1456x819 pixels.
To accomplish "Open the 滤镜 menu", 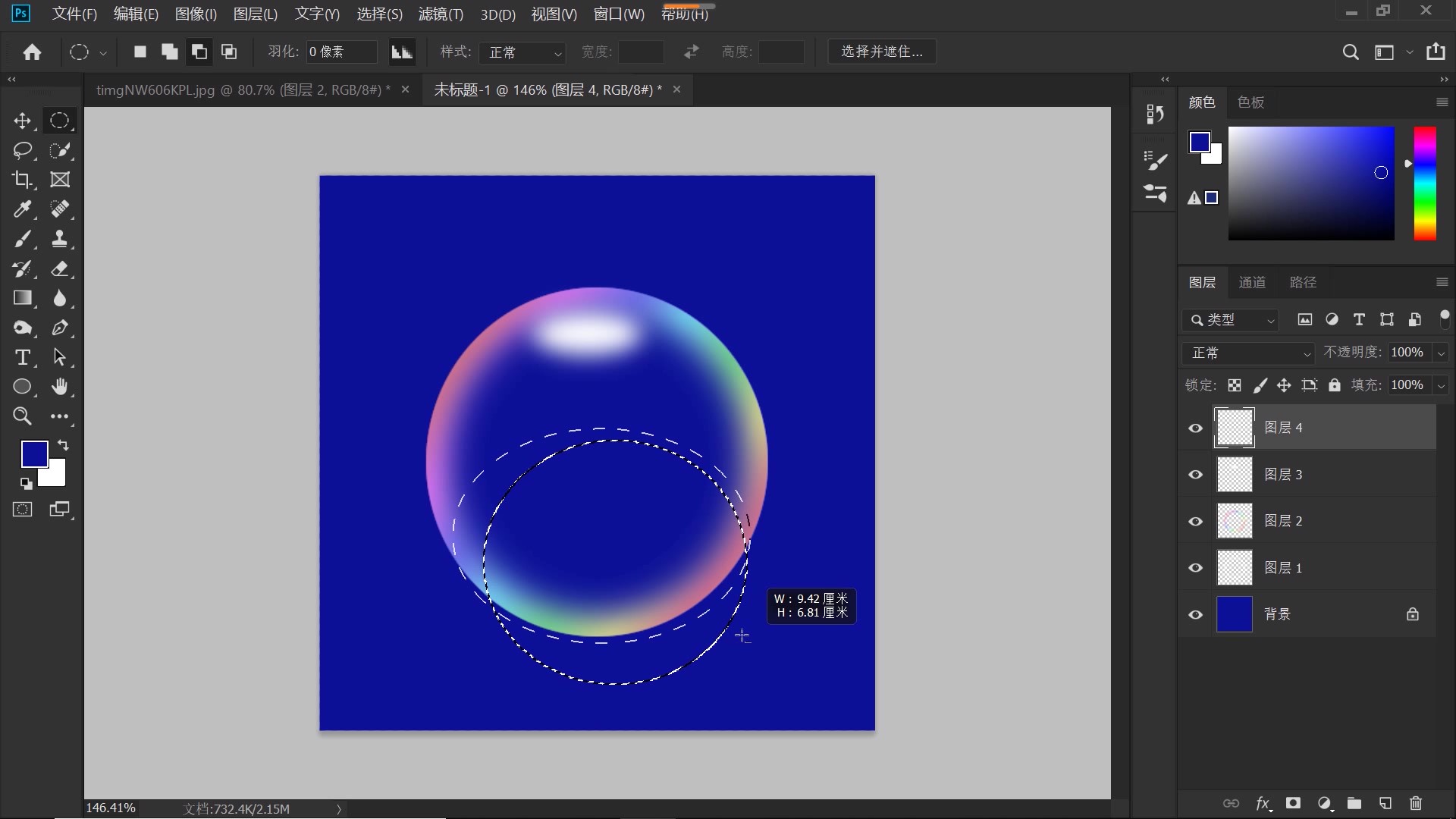I will 440,14.
